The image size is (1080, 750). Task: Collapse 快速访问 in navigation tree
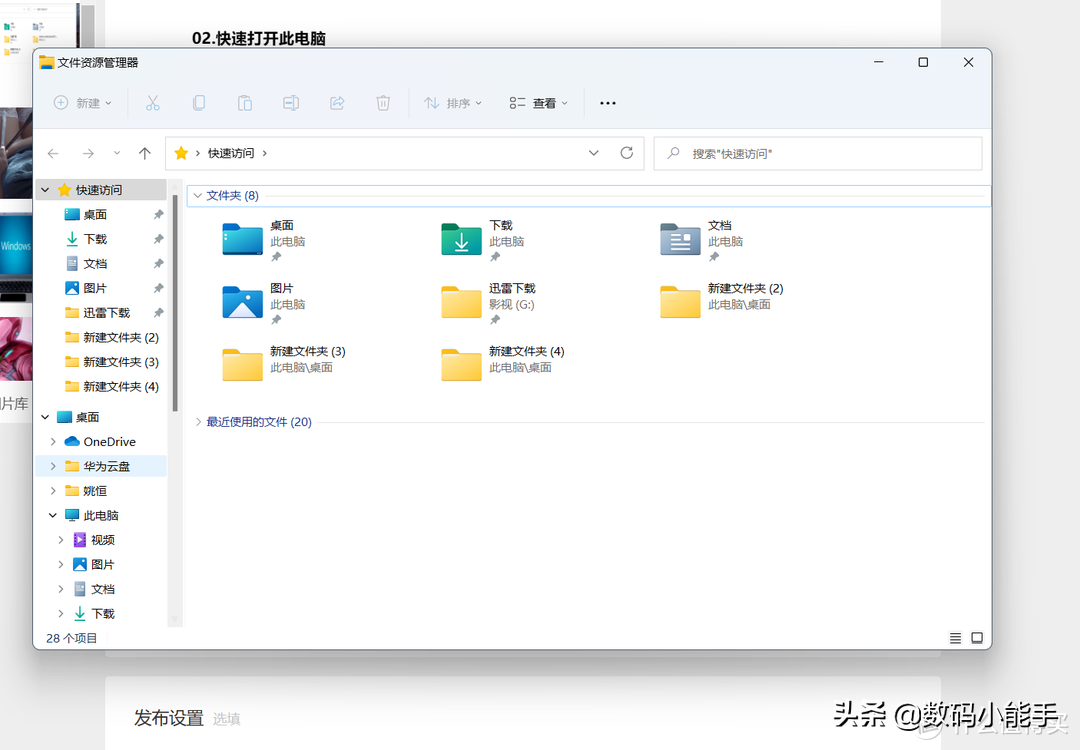45,190
